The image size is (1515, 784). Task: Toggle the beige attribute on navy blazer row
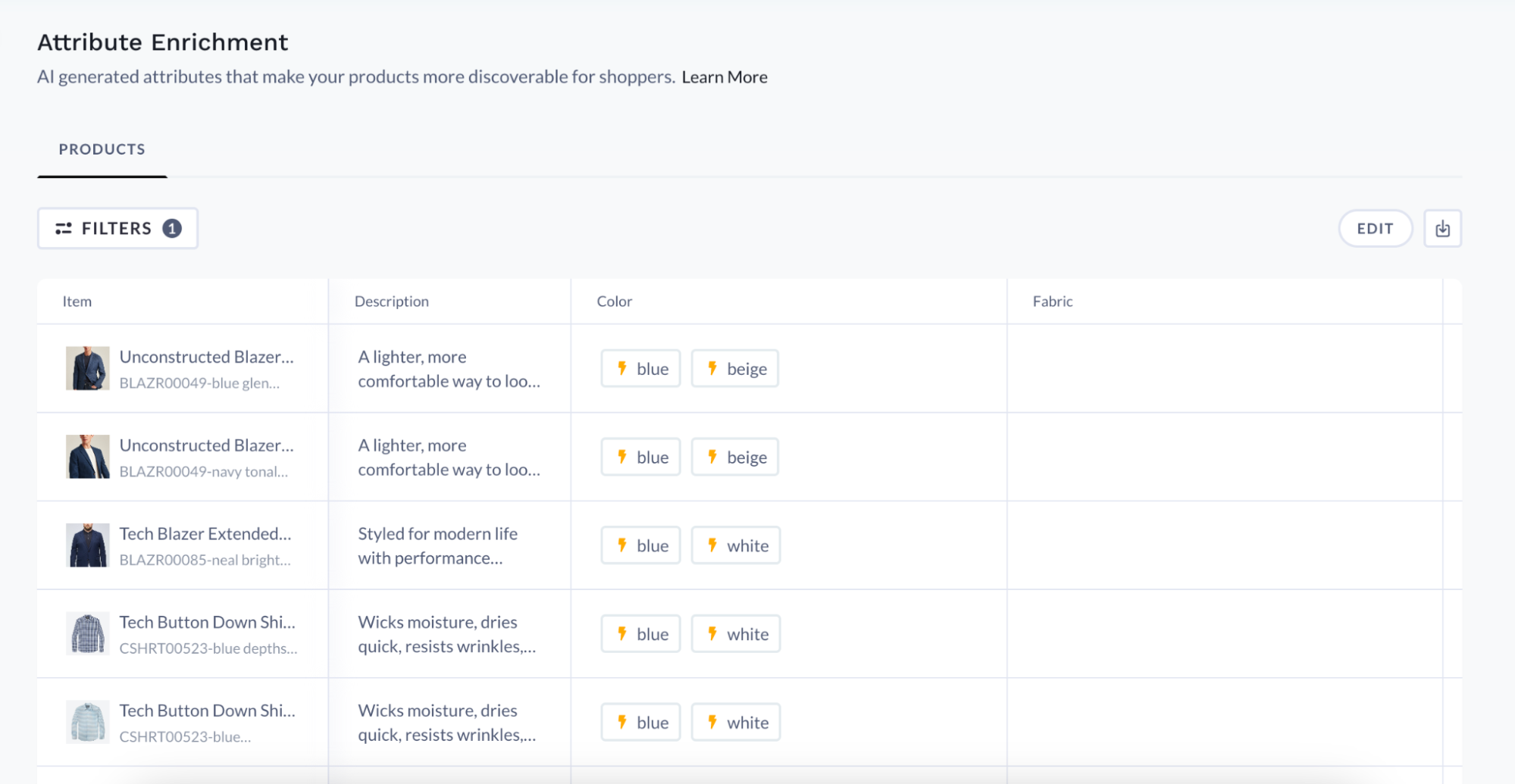[734, 457]
